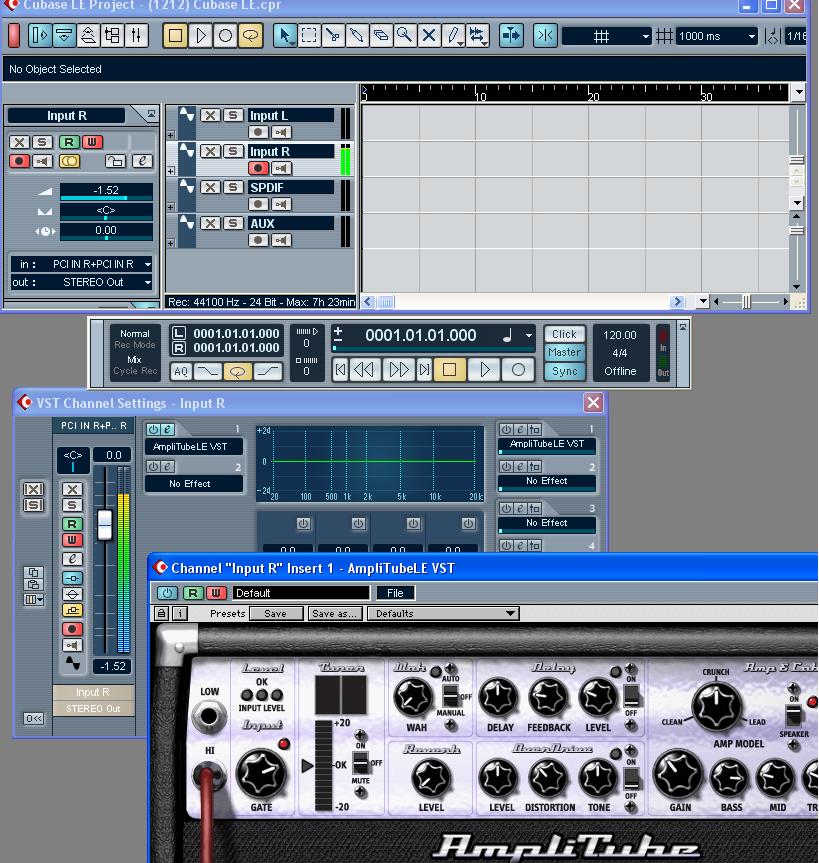Open the Mixer from toolbar
The width and height of the screenshot is (819, 863).
(x=136, y=36)
